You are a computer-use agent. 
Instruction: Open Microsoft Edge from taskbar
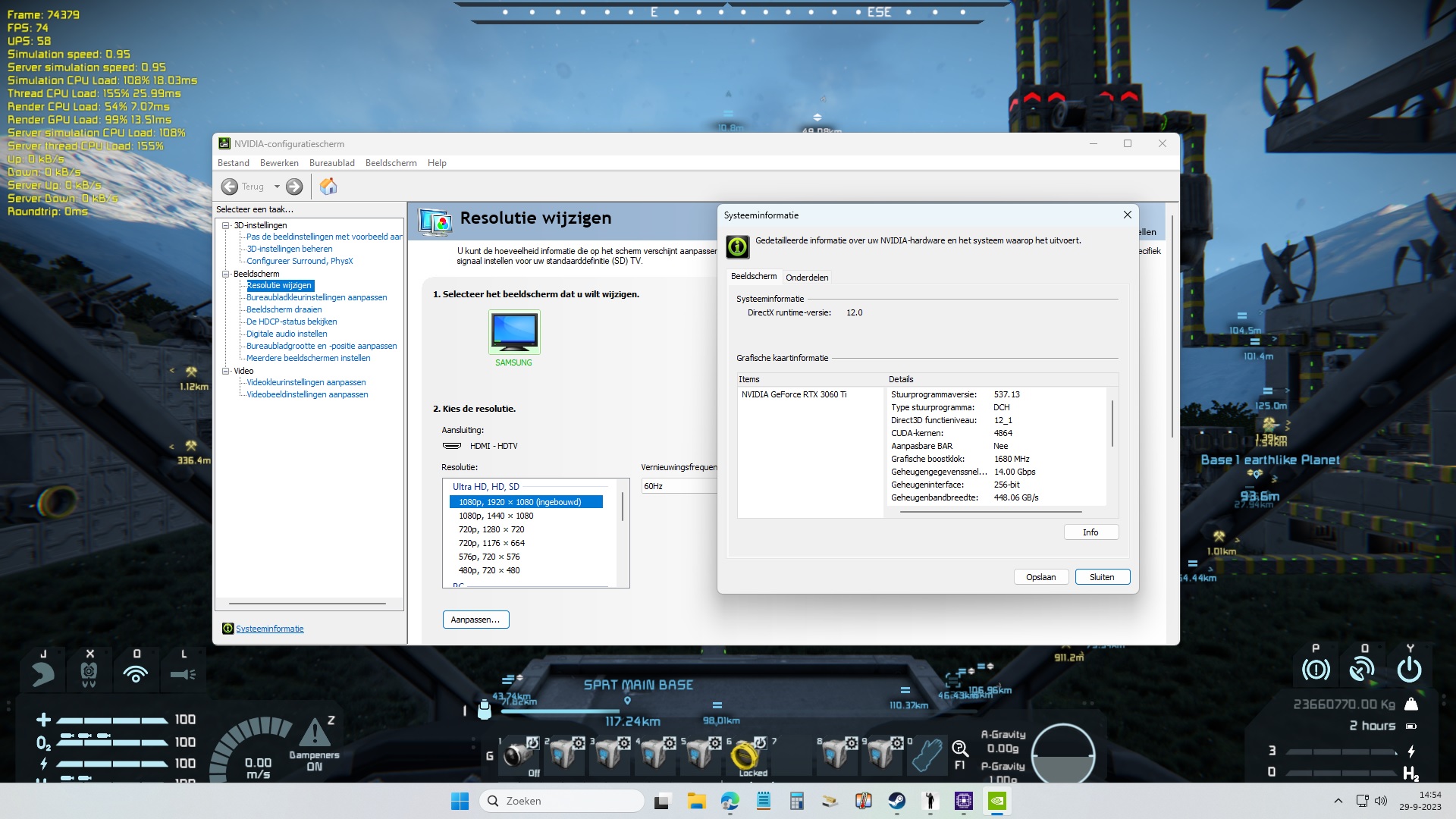[730, 801]
